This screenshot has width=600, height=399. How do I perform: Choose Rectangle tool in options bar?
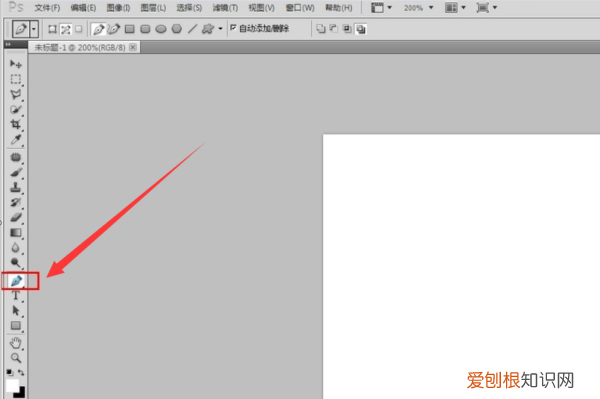pyautogui.click(x=130, y=29)
